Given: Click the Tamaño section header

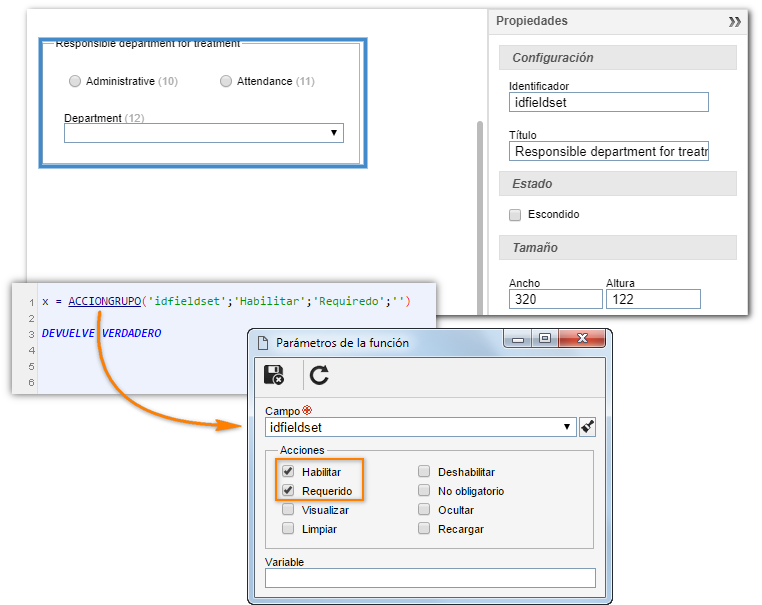Looking at the screenshot, I should click(618, 248).
